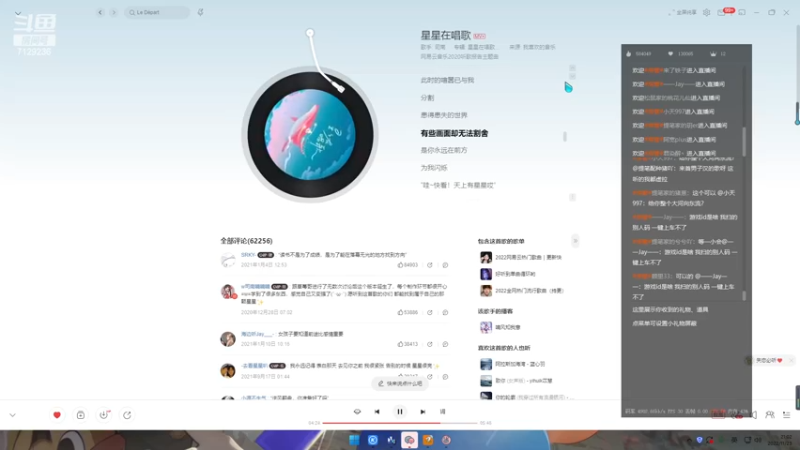Open the mail inbox with 99+ badge
Screen dimensions: 800x450
(721, 12)
